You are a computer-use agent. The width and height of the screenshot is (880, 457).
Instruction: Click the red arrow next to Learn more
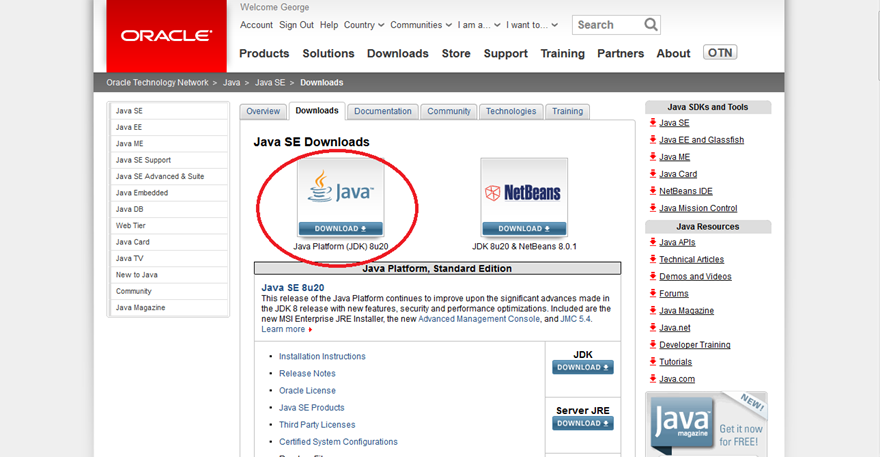click(x=311, y=330)
